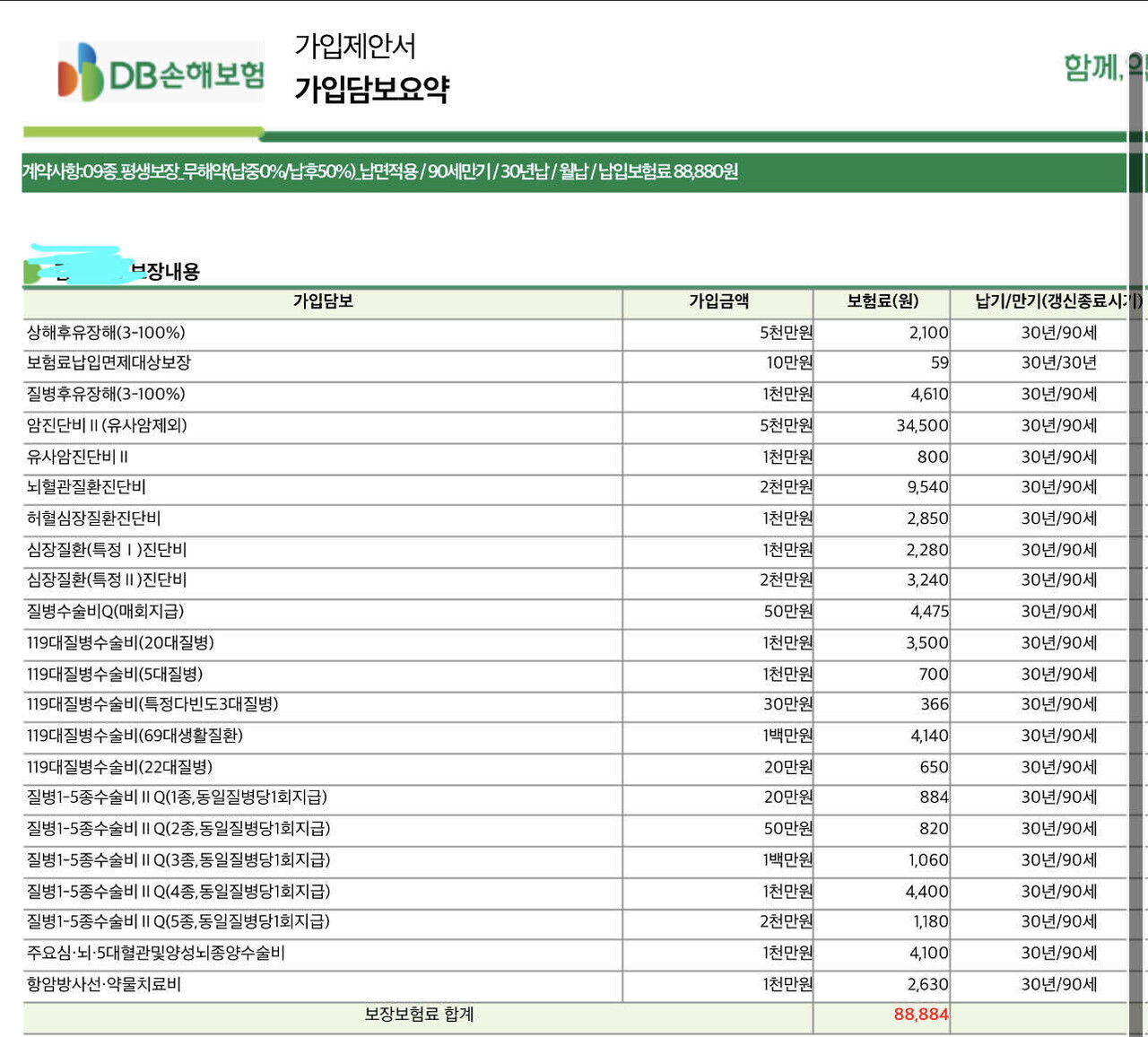Click the green arrow marker beside 보장내용
This screenshot has width=1148, height=1037.
point(31,272)
